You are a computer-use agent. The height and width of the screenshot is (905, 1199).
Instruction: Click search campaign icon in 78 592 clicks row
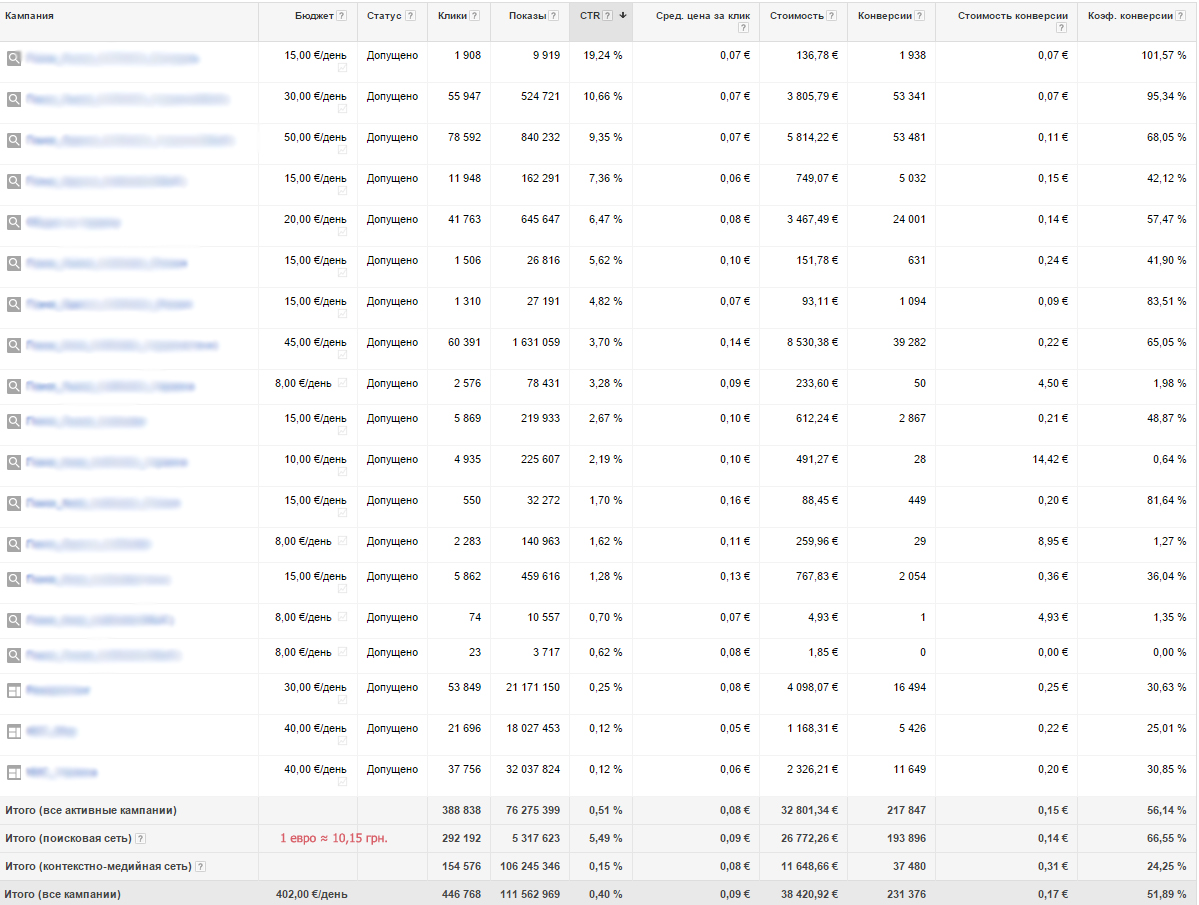click(x=14, y=141)
